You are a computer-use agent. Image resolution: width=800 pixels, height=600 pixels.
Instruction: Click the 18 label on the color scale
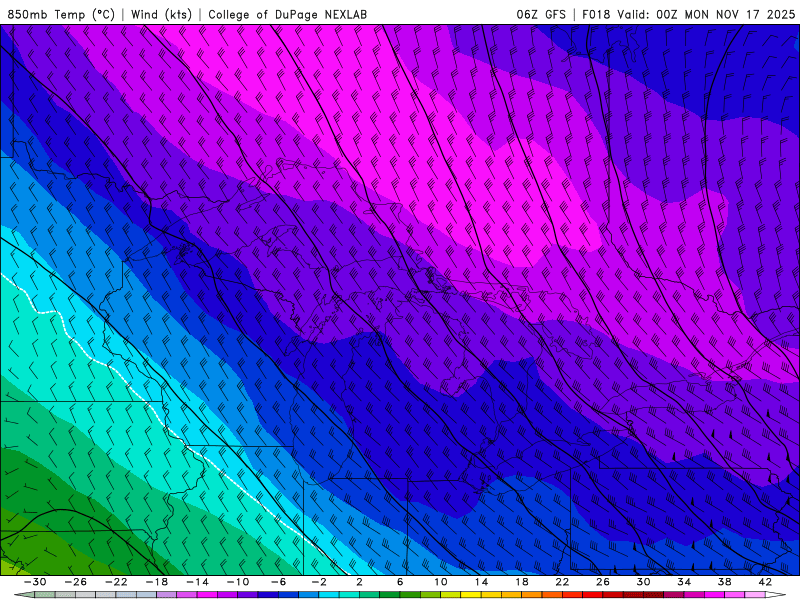click(521, 582)
